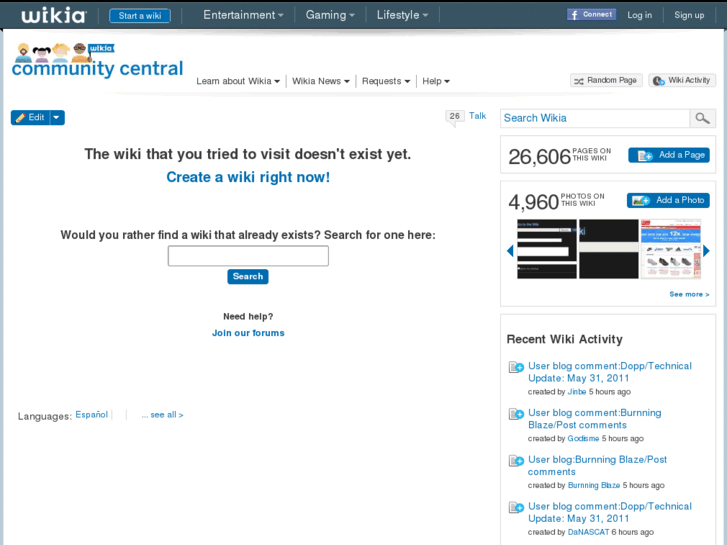This screenshot has width=727, height=545.
Task: Open the first black photo thumbnail
Action: tap(547, 249)
